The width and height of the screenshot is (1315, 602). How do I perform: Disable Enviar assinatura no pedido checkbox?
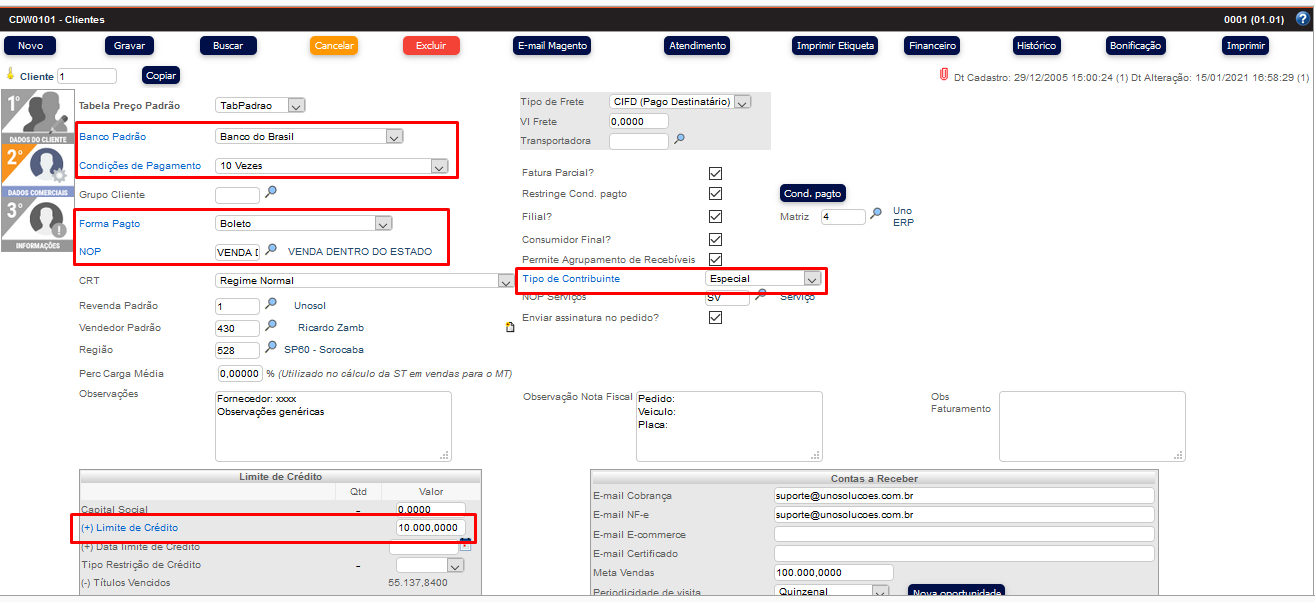click(715, 318)
